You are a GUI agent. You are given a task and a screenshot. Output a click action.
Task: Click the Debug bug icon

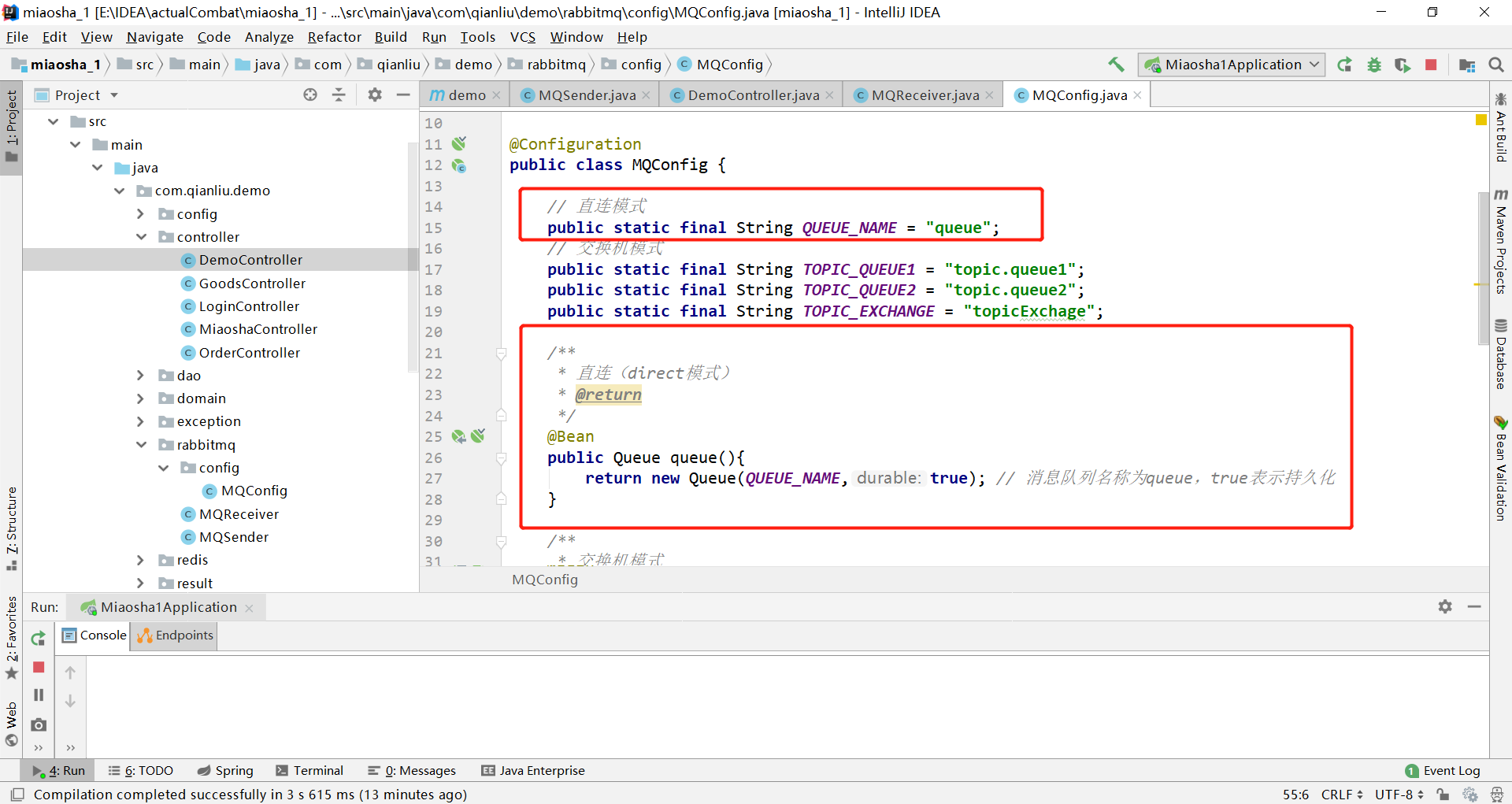pos(1374,65)
